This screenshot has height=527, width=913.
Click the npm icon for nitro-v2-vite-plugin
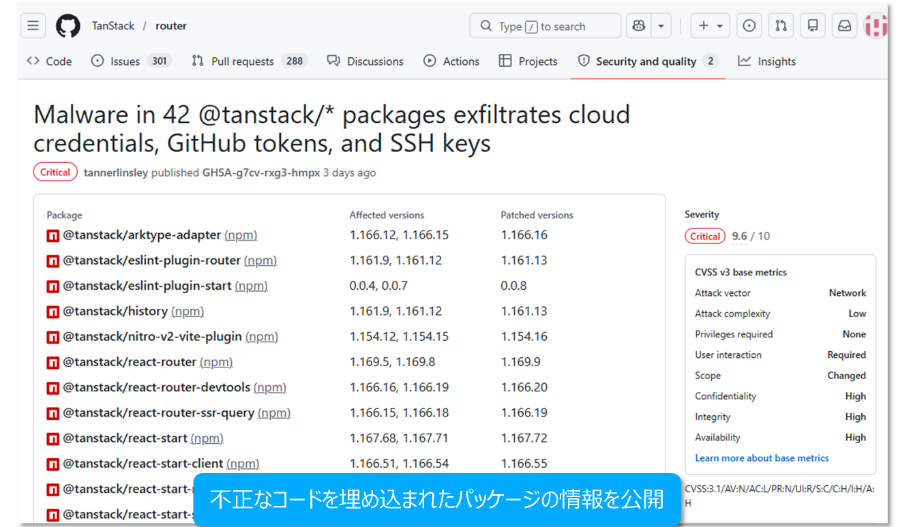pyautogui.click(x=52, y=337)
